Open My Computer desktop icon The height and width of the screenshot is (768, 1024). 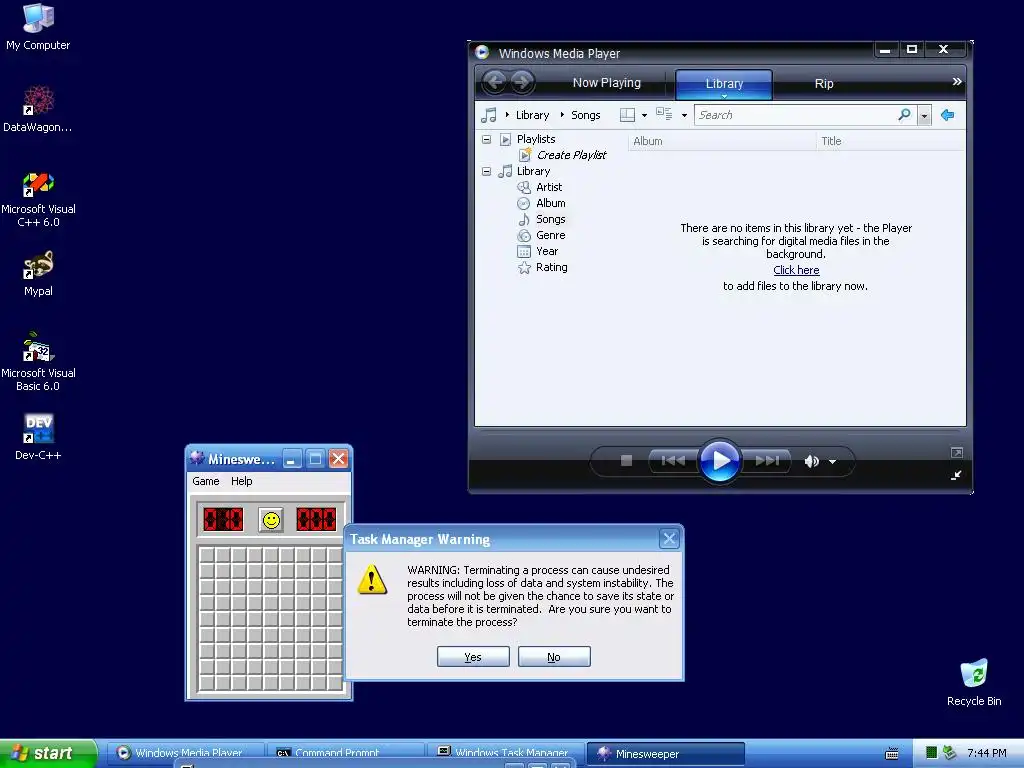(38, 27)
